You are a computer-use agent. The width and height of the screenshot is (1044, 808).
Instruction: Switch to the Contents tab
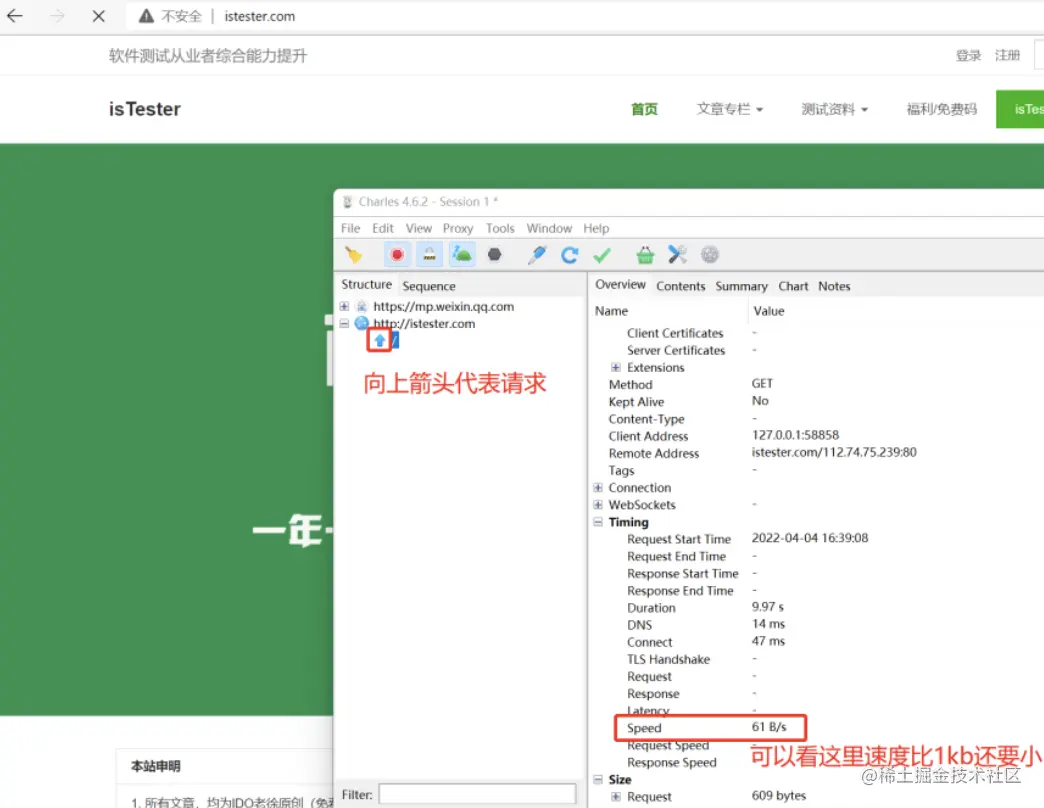680,286
